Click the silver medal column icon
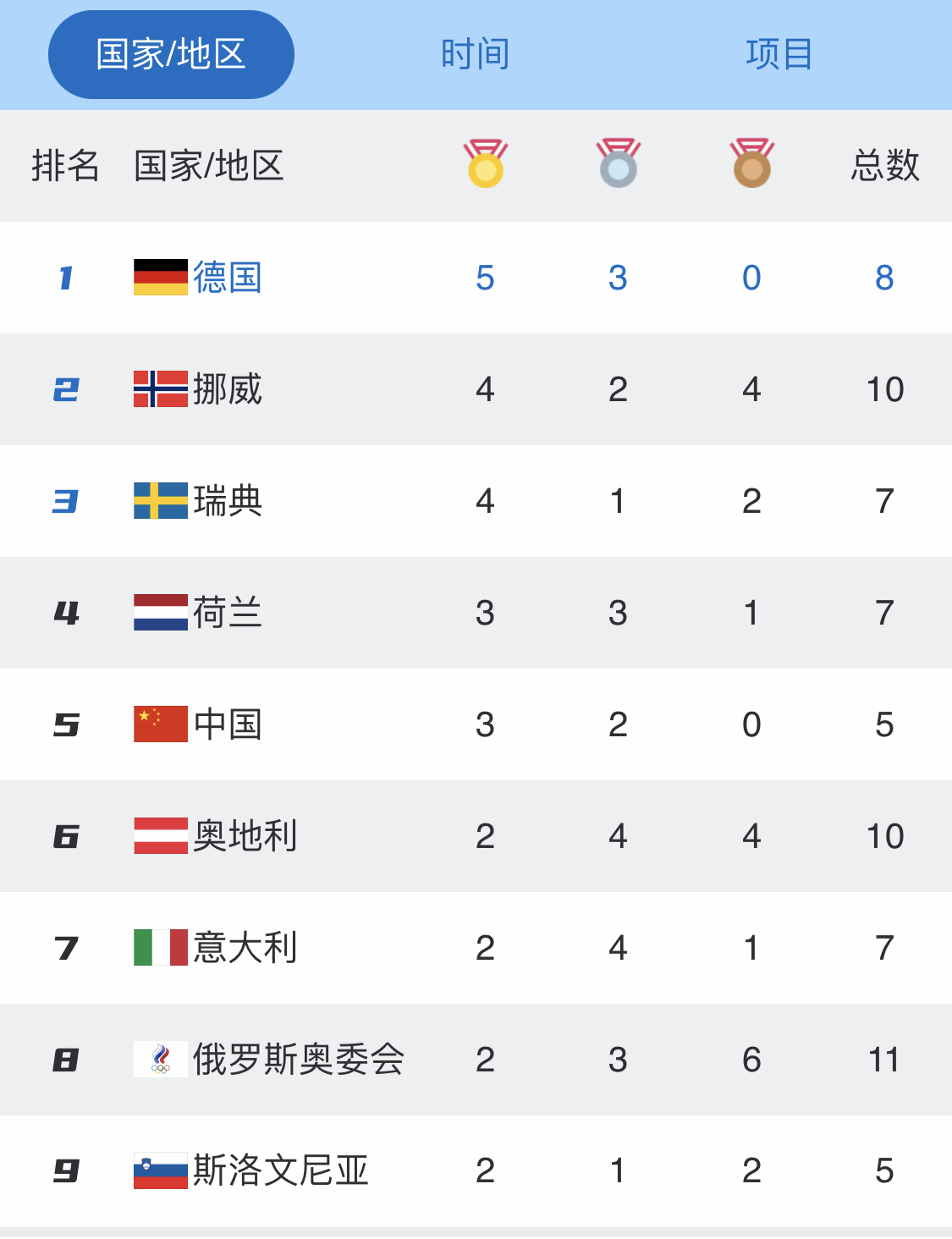Image resolution: width=952 pixels, height=1239 pixels. pos(619,164)
